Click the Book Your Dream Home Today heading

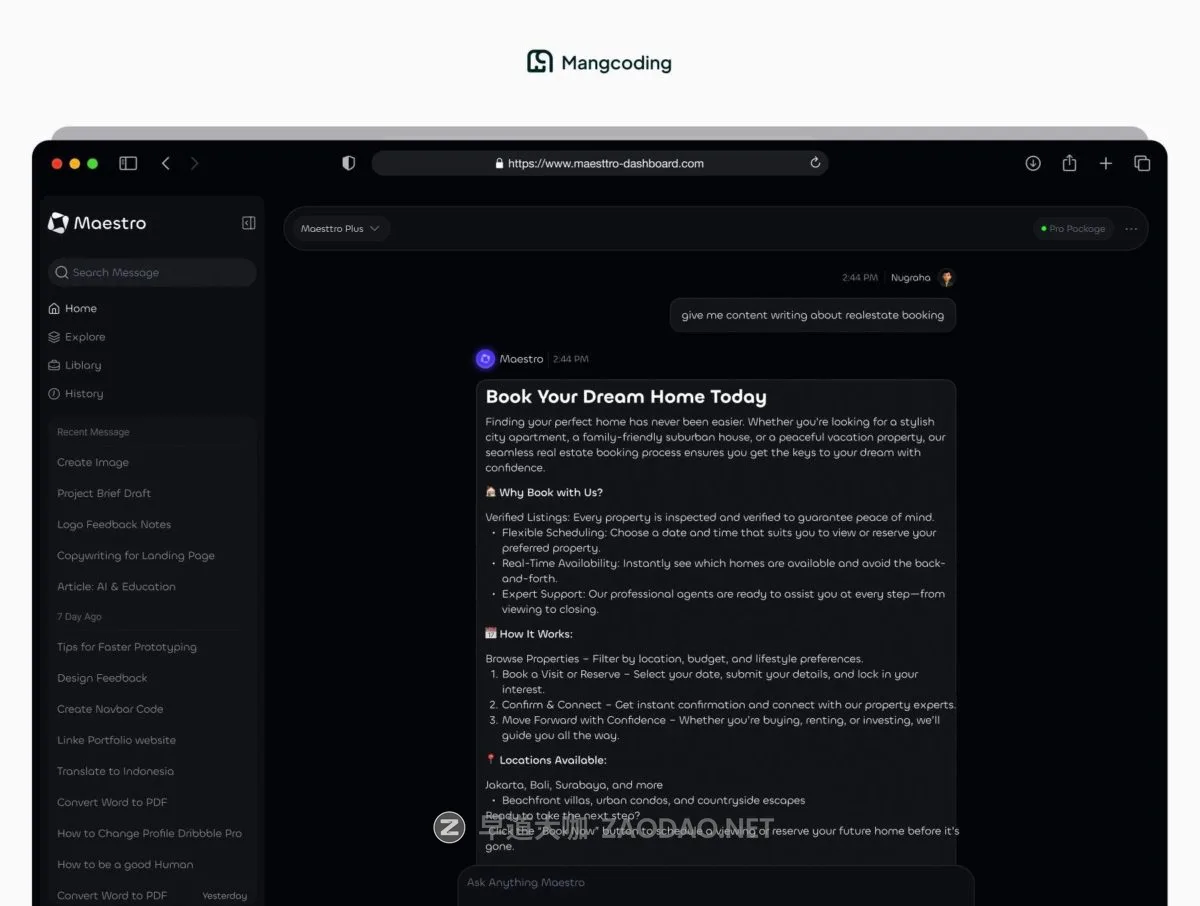626,397
